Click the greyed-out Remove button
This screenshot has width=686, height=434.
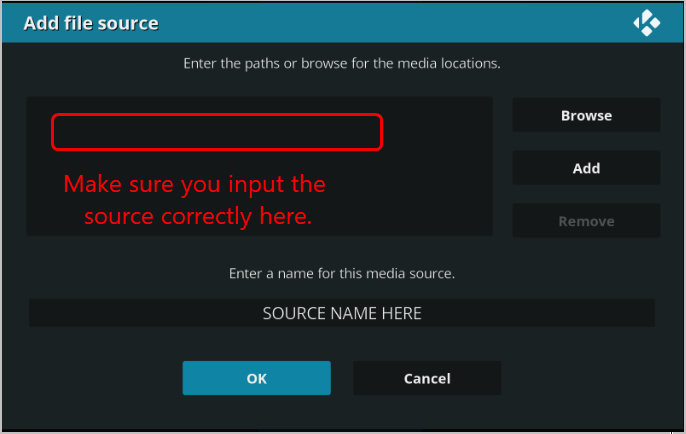click(x=586, y=221)
